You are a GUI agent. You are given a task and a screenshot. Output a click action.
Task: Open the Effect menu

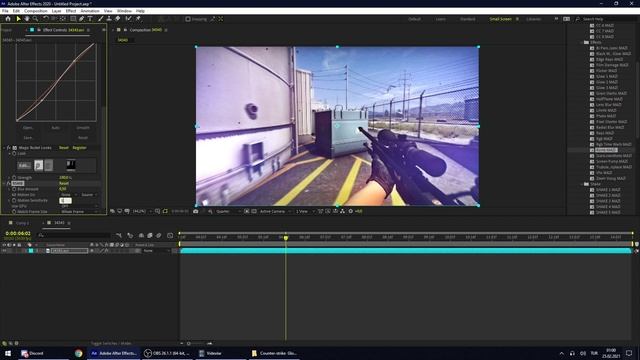click(71, 11)
